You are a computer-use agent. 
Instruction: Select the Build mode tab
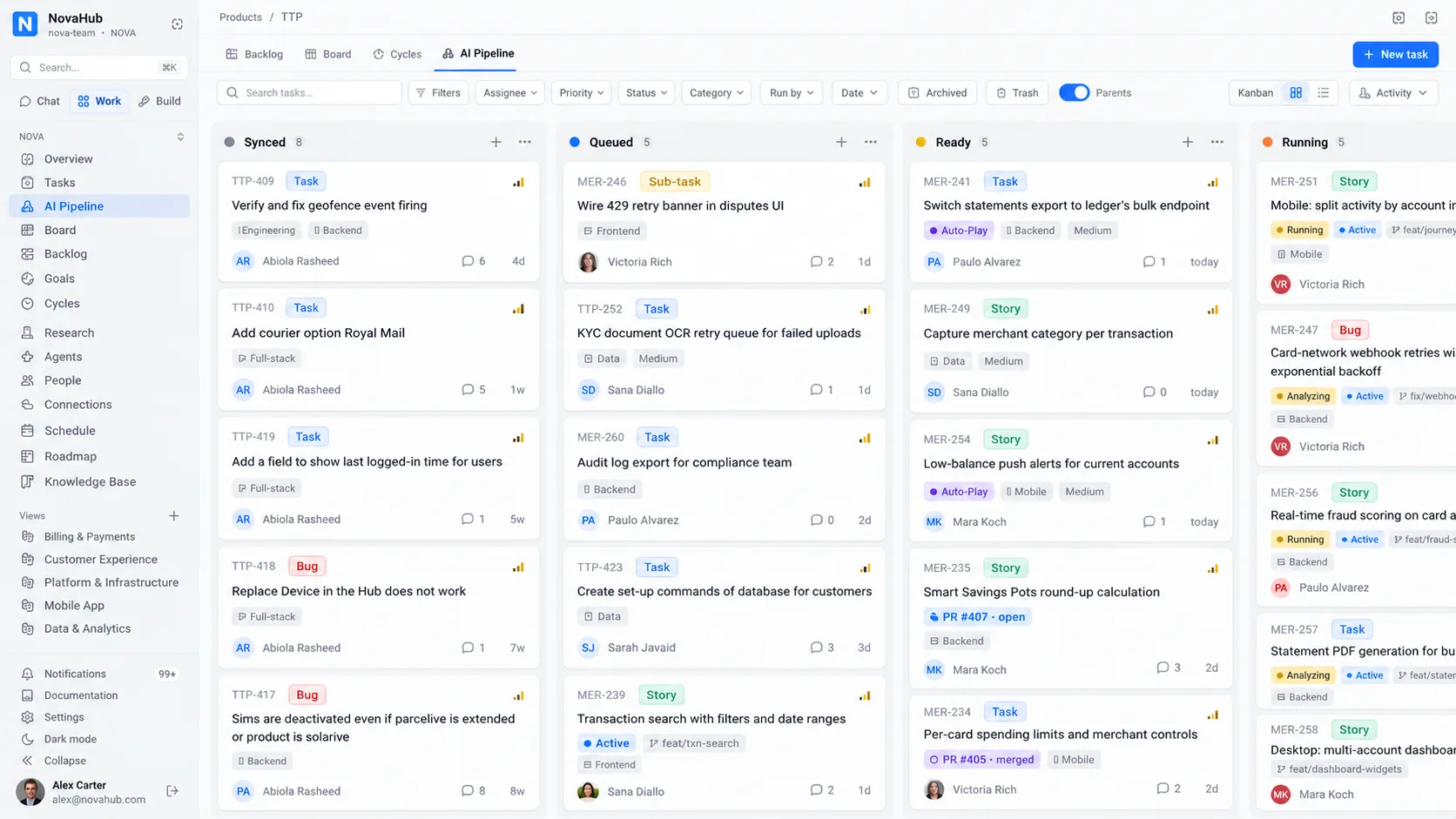tap(160, 101)
